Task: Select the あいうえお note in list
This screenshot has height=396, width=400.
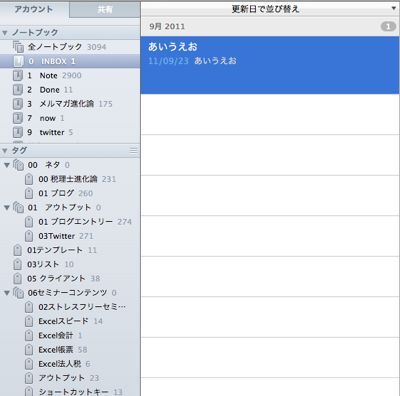Action: point(270,65)
